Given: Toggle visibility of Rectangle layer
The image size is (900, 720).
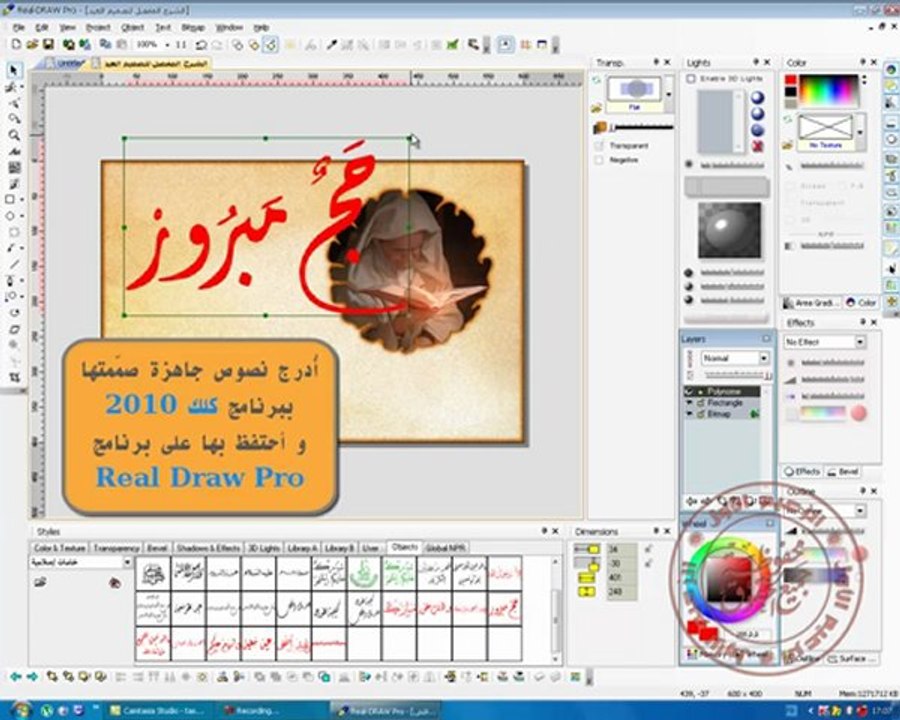Looking at the screenshot, I should (x=690, y=403).
